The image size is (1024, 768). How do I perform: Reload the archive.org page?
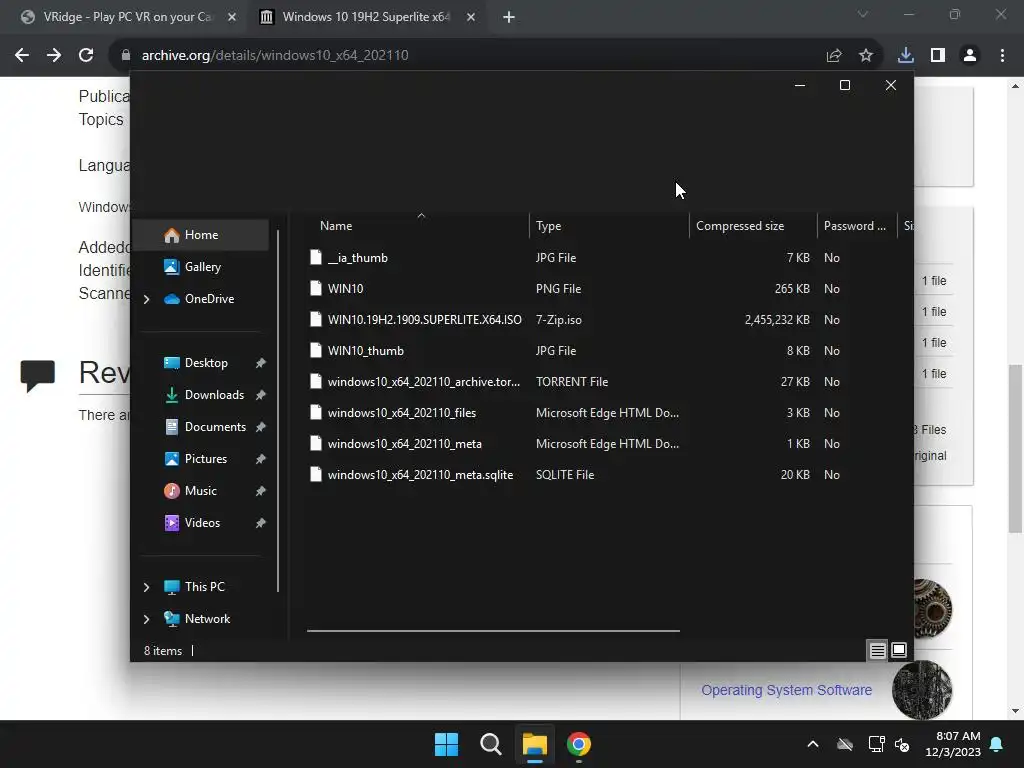pyautogui.click(x=86, y=56)
